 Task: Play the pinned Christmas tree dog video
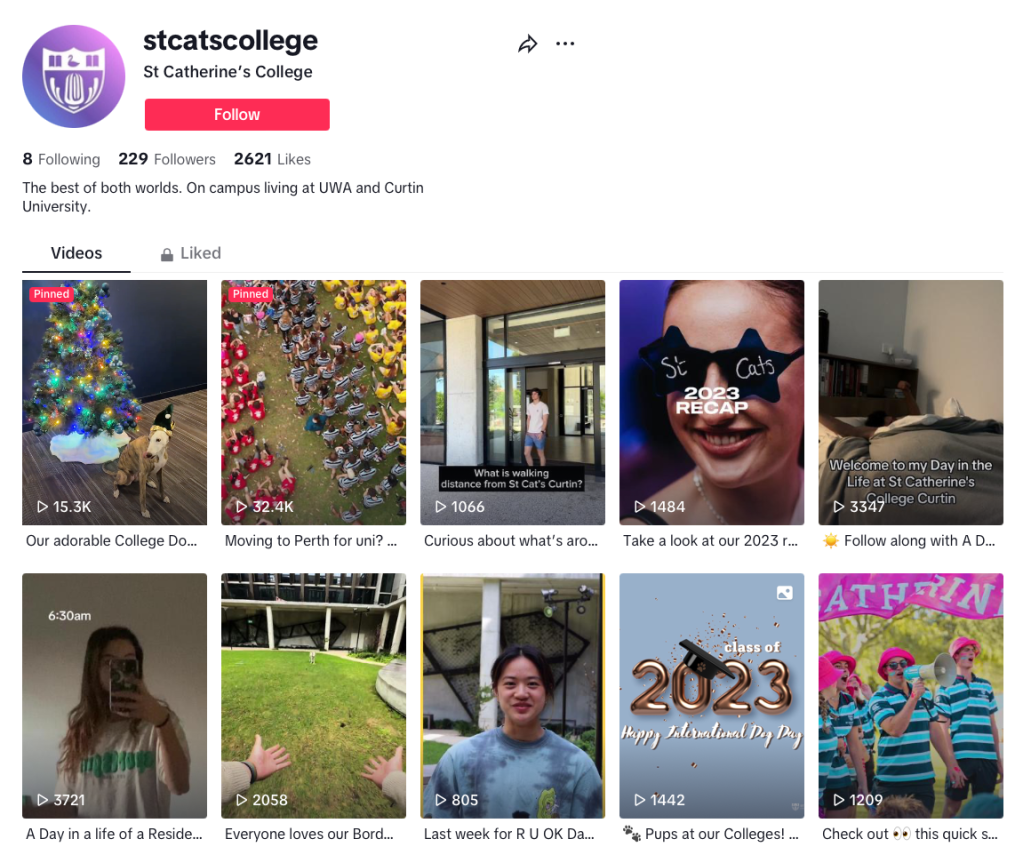click(114, 402)
